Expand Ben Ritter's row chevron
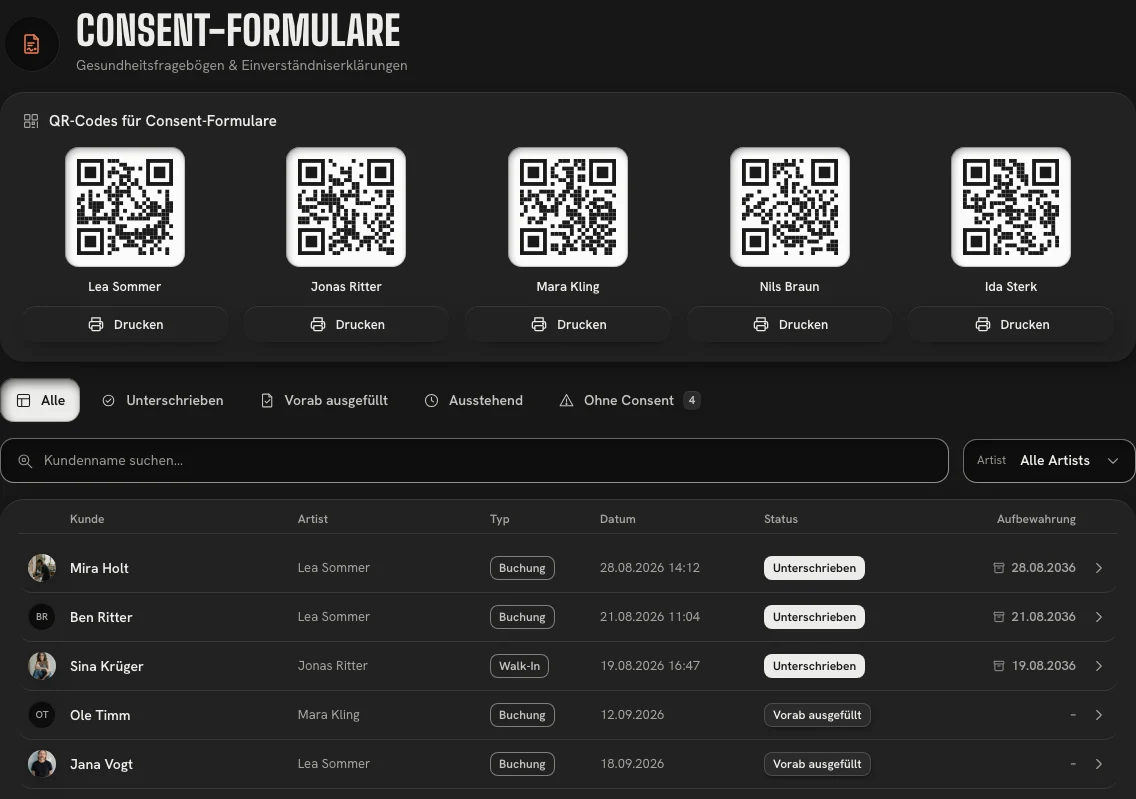1136x799 pixels. point(1099,617)
